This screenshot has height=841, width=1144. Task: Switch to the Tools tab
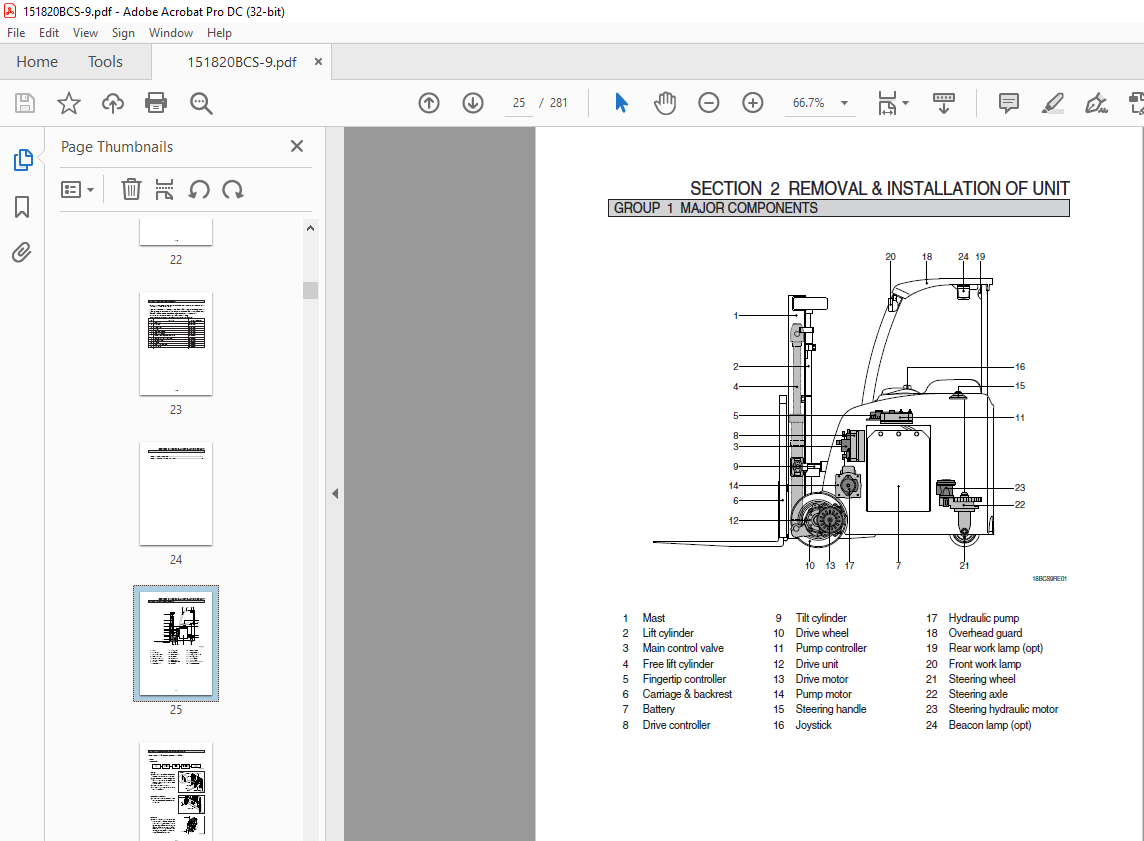(105, 62)
